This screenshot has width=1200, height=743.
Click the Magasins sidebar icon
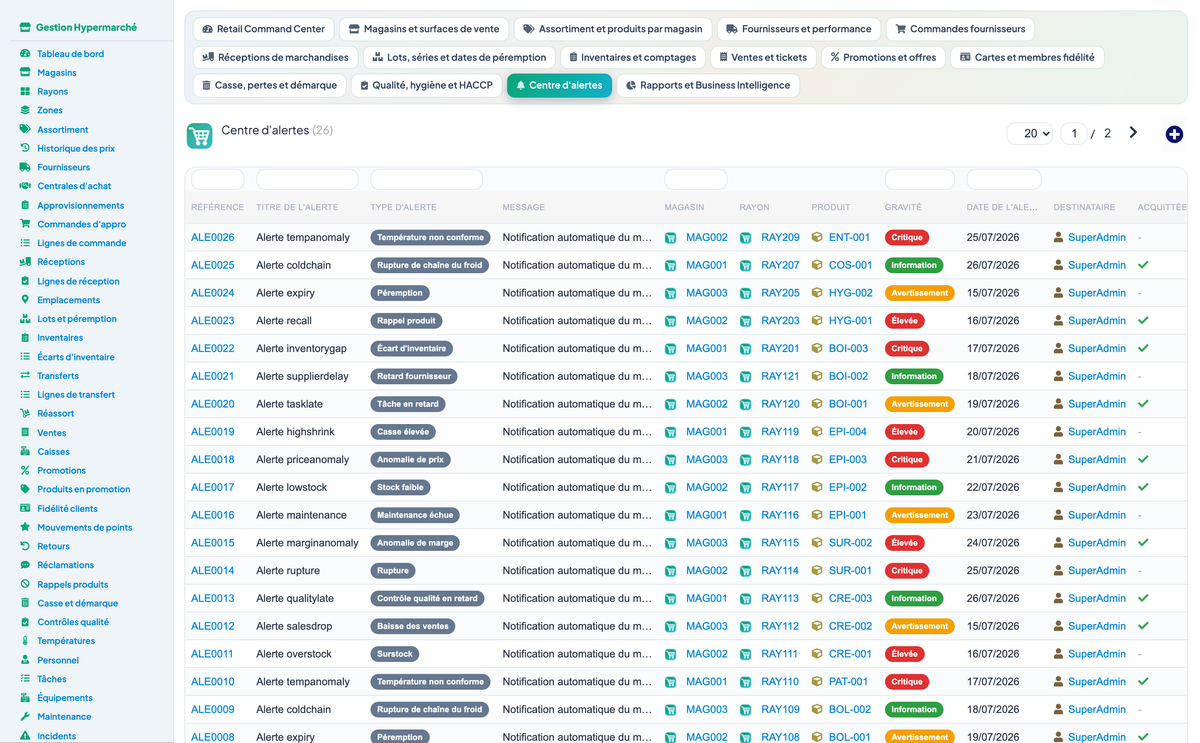pyautogui.click(x=25, y=72)
